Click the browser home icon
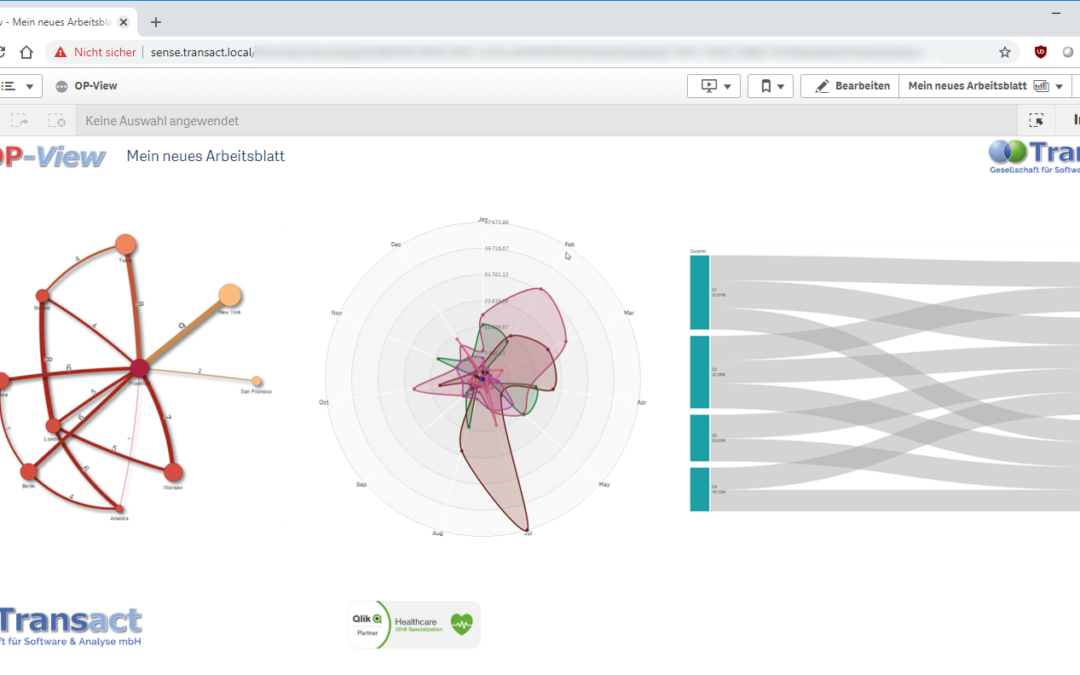 click(x=26, y=52)
